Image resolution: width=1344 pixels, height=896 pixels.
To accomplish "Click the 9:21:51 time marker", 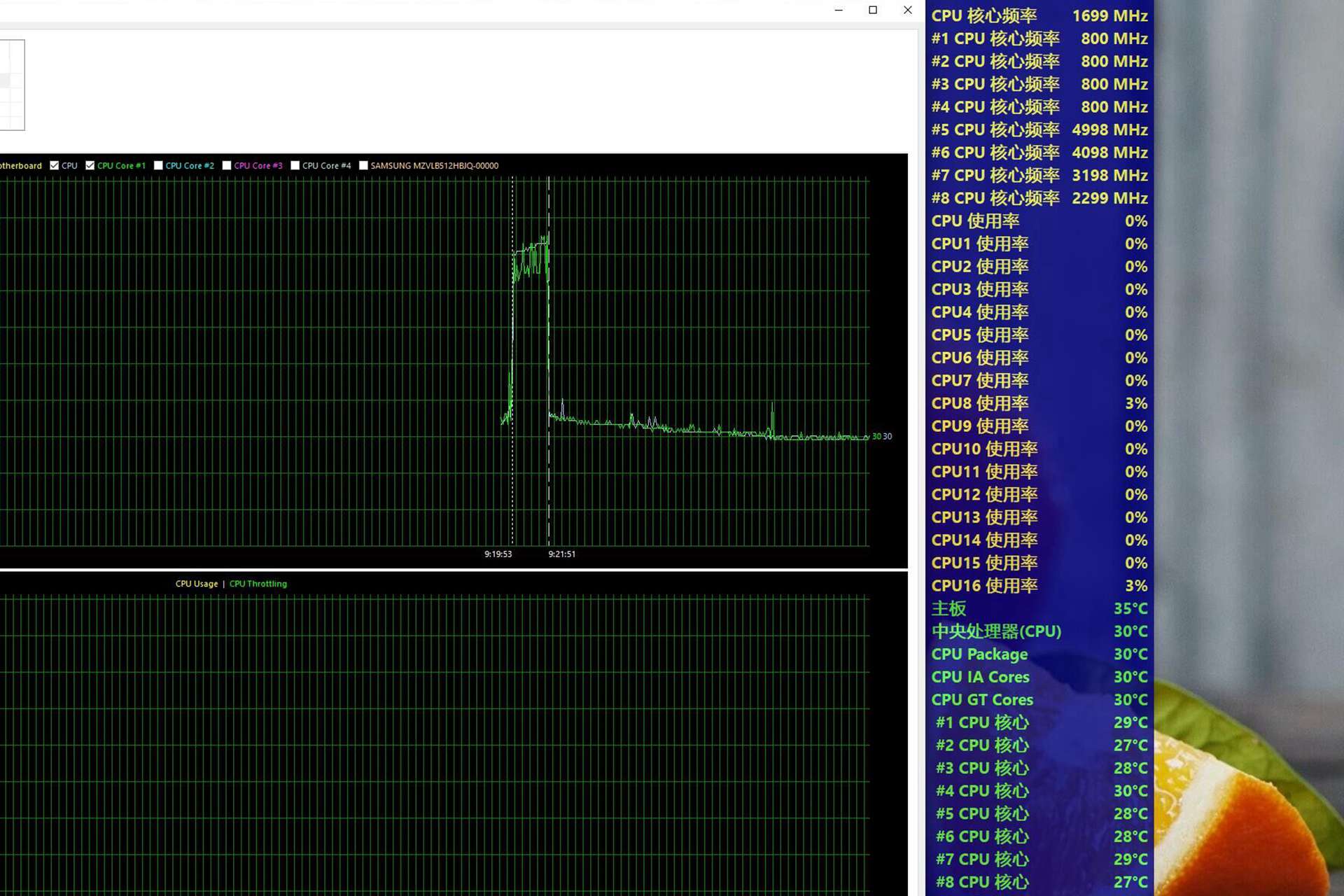I will tap(561, 554).
